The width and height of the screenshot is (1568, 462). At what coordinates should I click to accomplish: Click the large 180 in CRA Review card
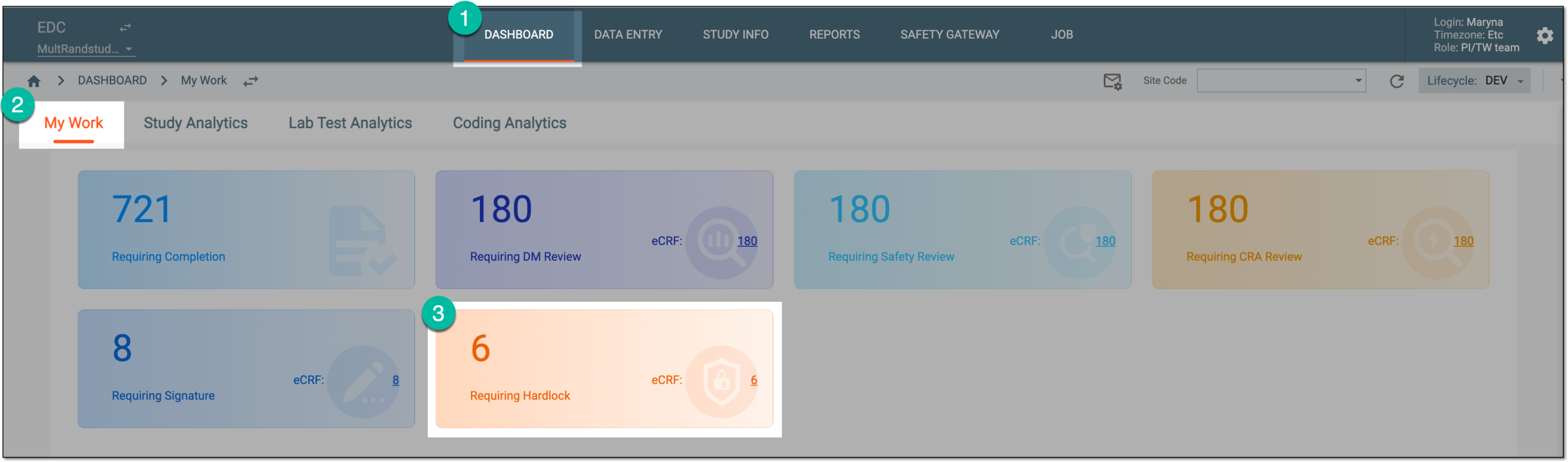point(1217,209)
